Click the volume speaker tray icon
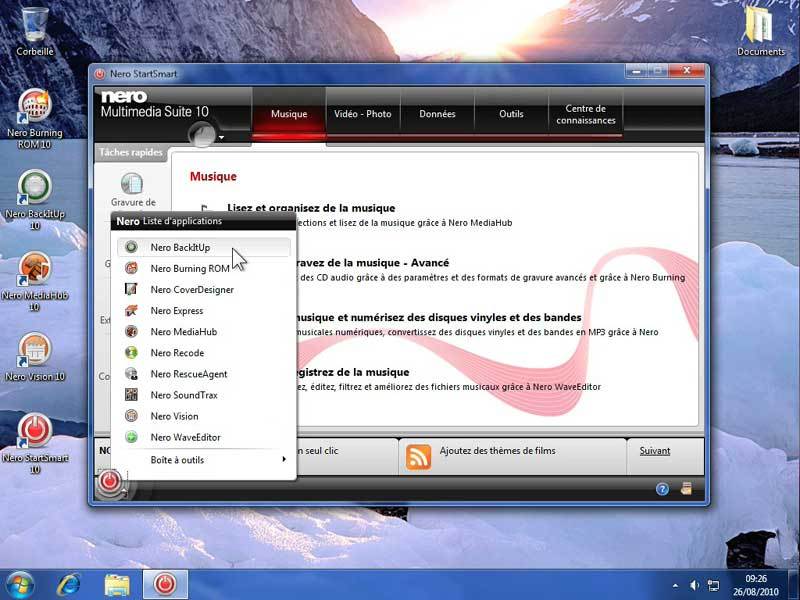 [694, 585]
